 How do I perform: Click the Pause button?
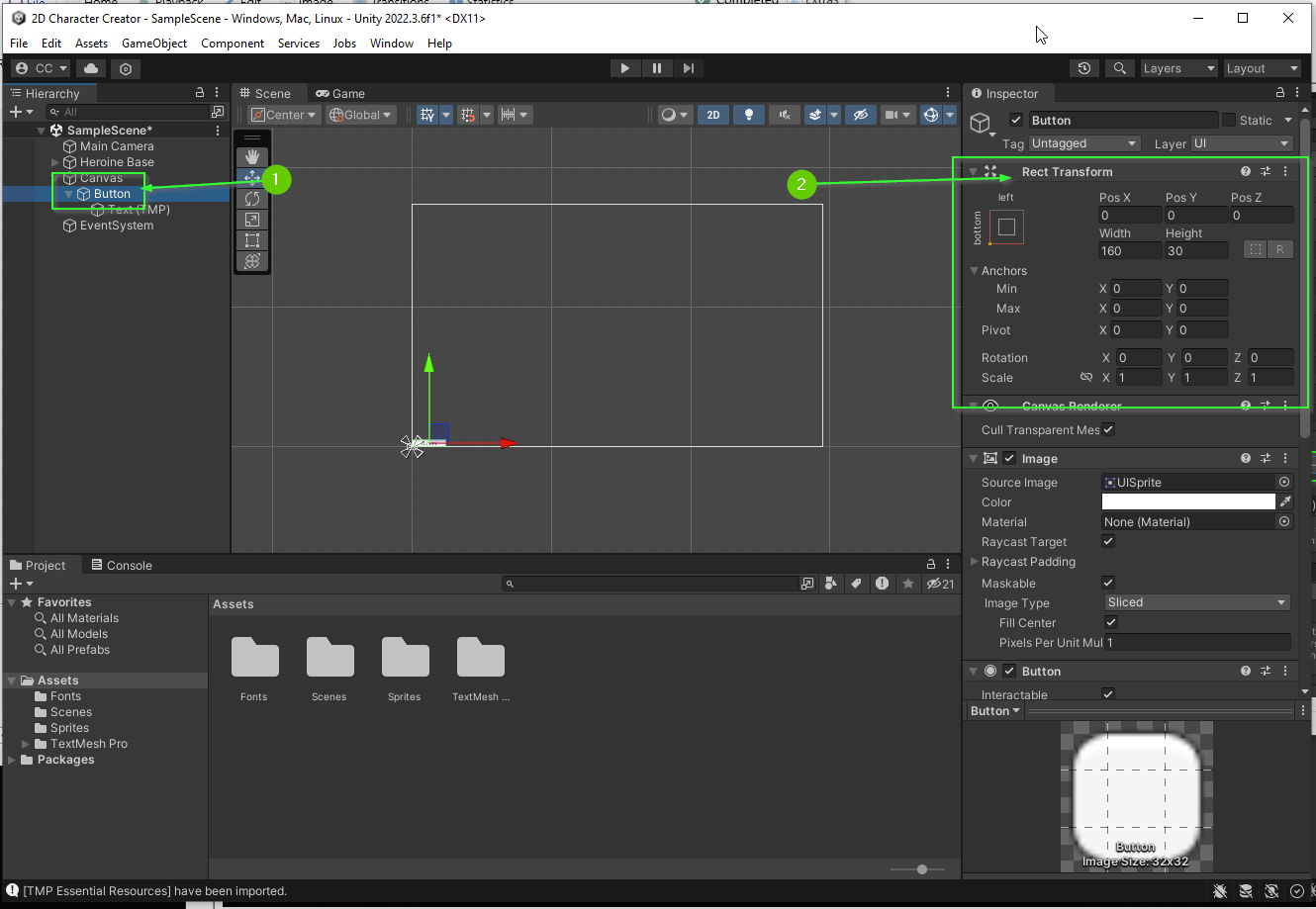point(657,68)
